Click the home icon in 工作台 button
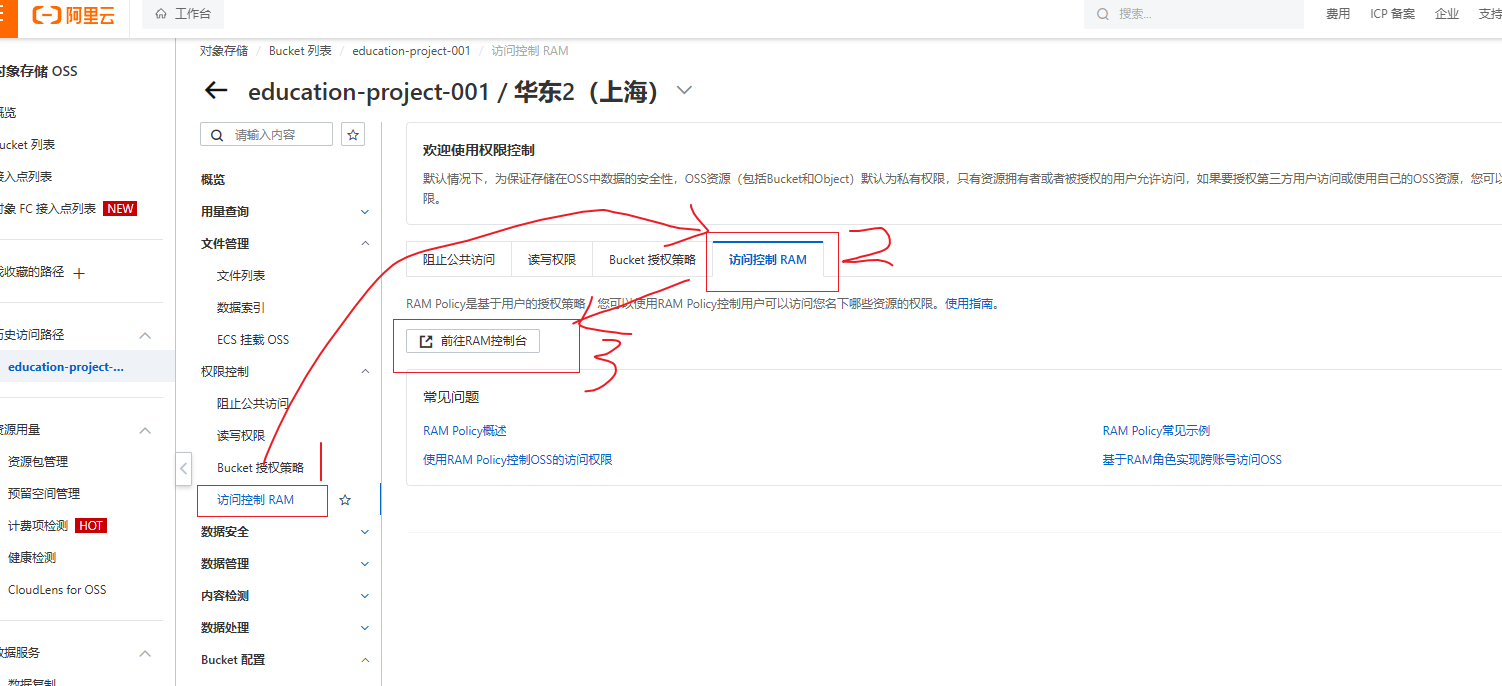The image size is (1502, 686). pyautogui.click(x=161, y=14)
